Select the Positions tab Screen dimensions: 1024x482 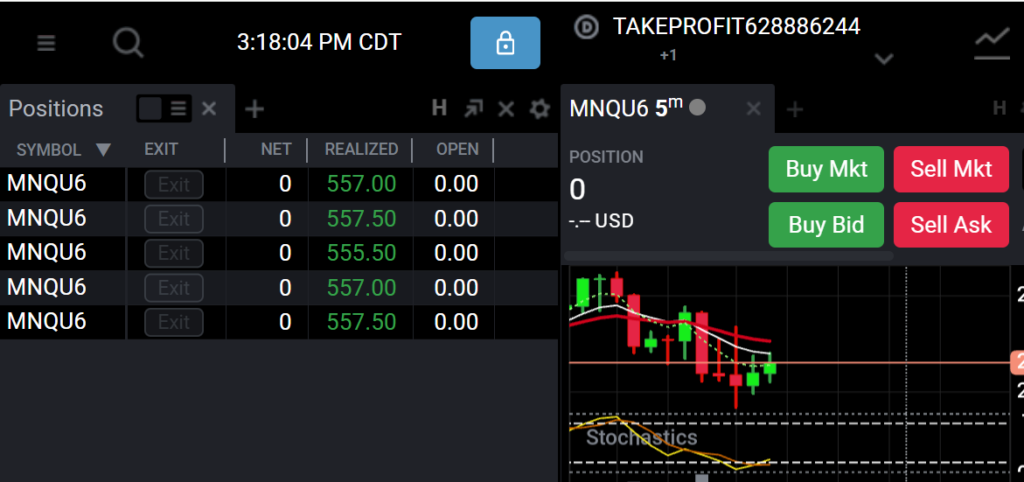click(x=56, y=108)
